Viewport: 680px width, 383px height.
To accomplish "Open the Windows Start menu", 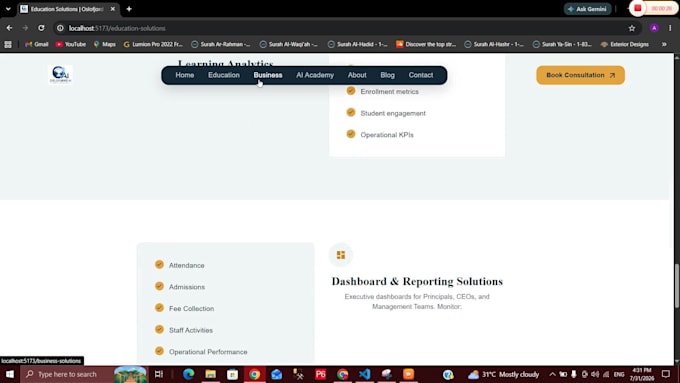I will [x=10, y=374].
